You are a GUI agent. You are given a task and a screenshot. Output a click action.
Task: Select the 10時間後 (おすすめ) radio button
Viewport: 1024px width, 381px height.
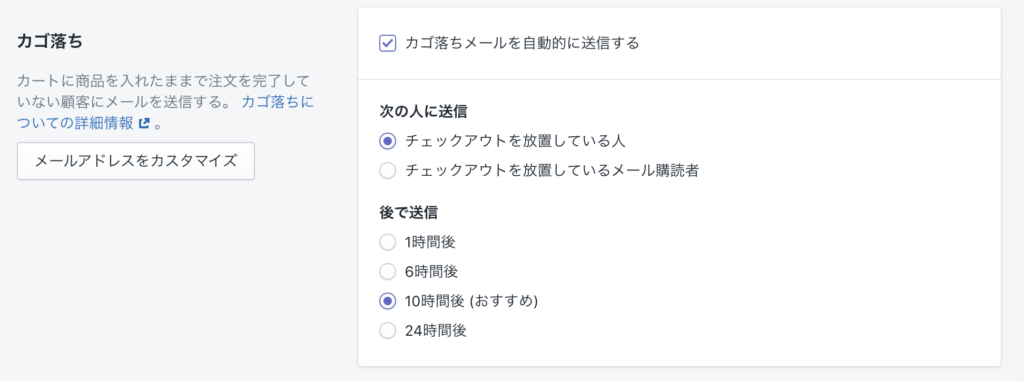pyautogui.click(x=388, y=301)
